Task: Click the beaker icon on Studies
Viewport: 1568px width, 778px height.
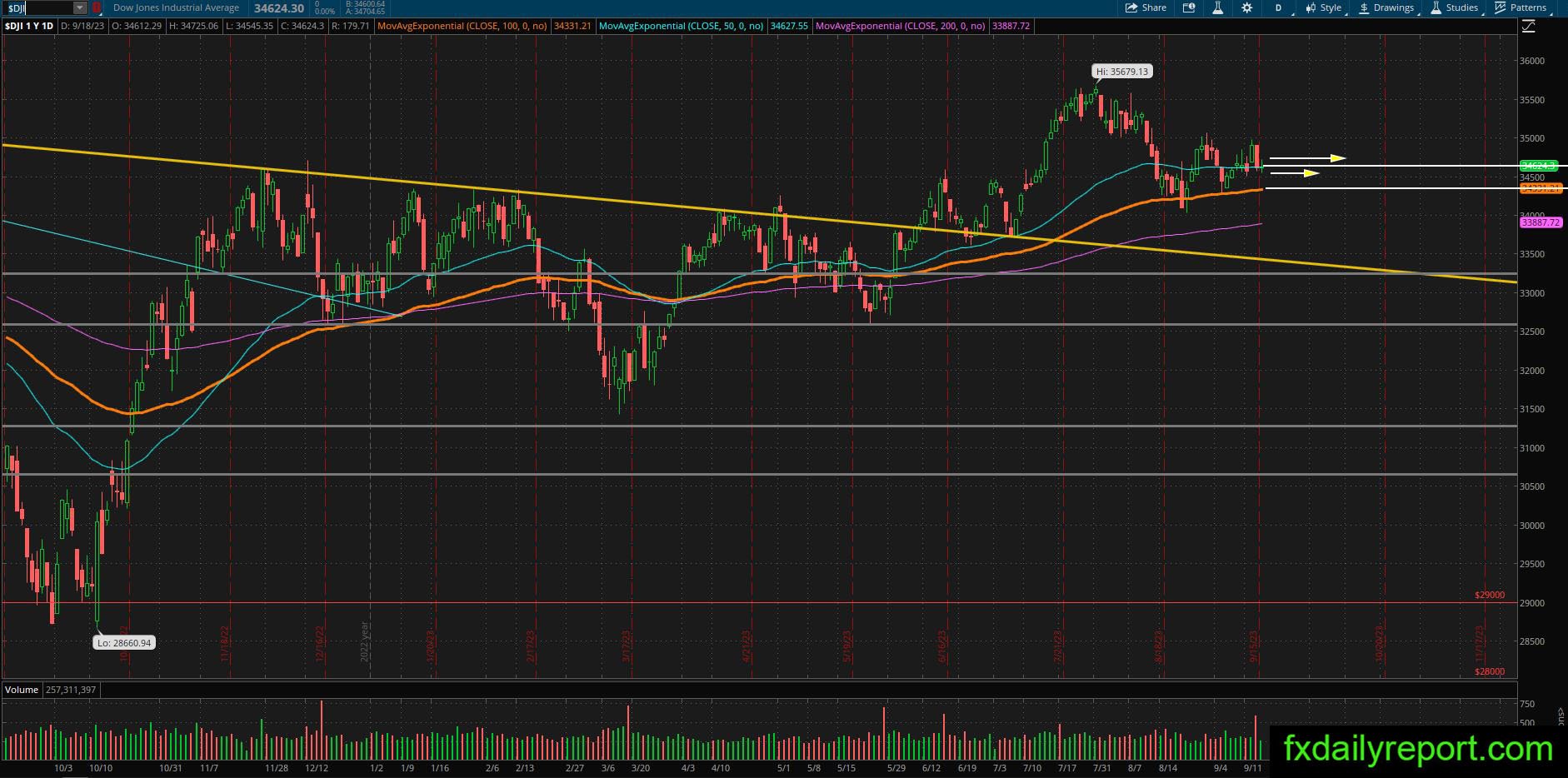Action: point(1436,7)
